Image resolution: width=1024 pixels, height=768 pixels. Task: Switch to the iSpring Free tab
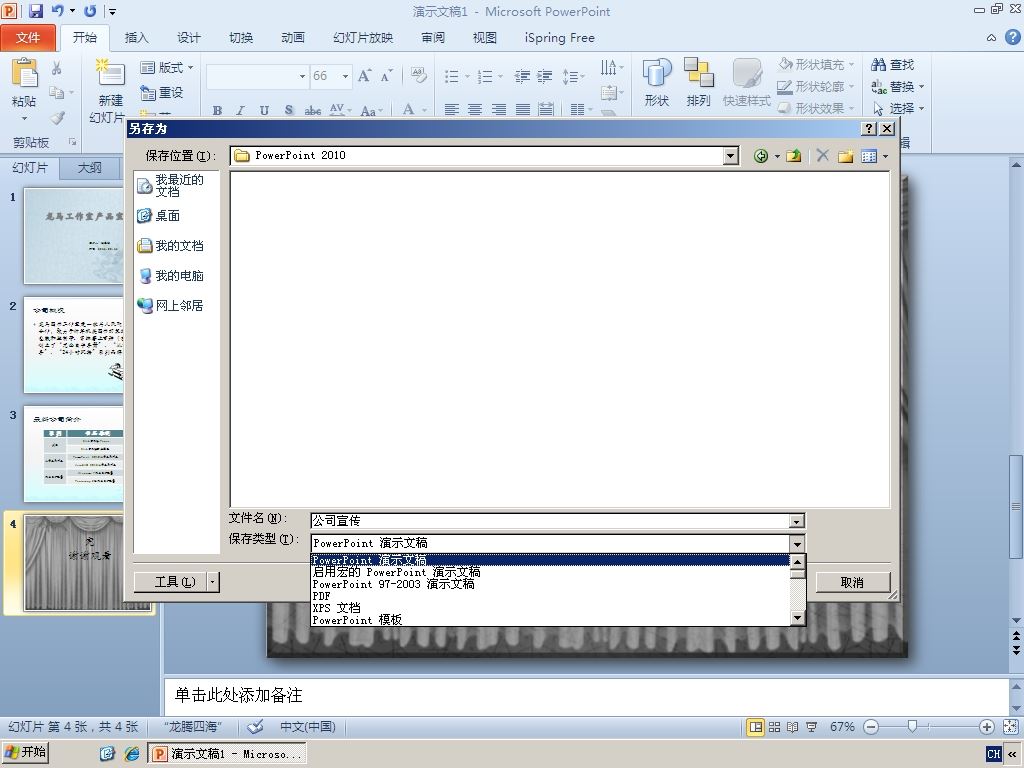(560, 38)
